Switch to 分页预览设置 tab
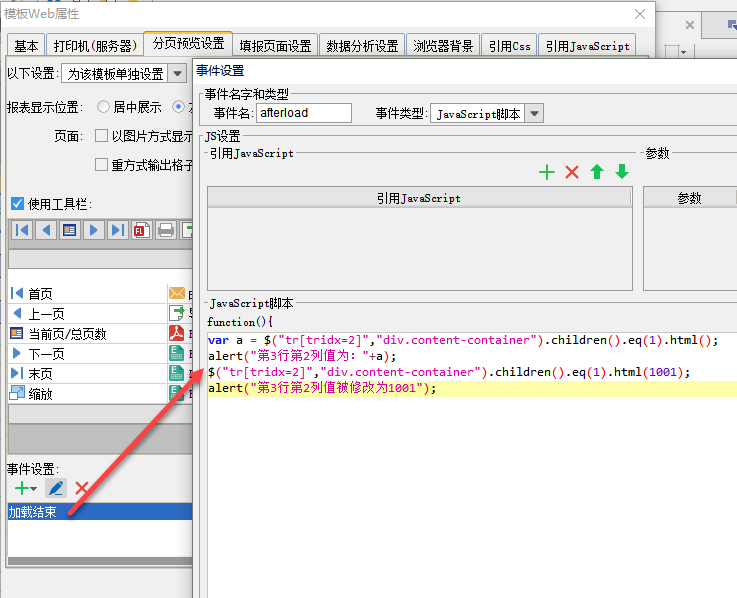Viewport: 737px width, 598px height. tap(188, 44)
